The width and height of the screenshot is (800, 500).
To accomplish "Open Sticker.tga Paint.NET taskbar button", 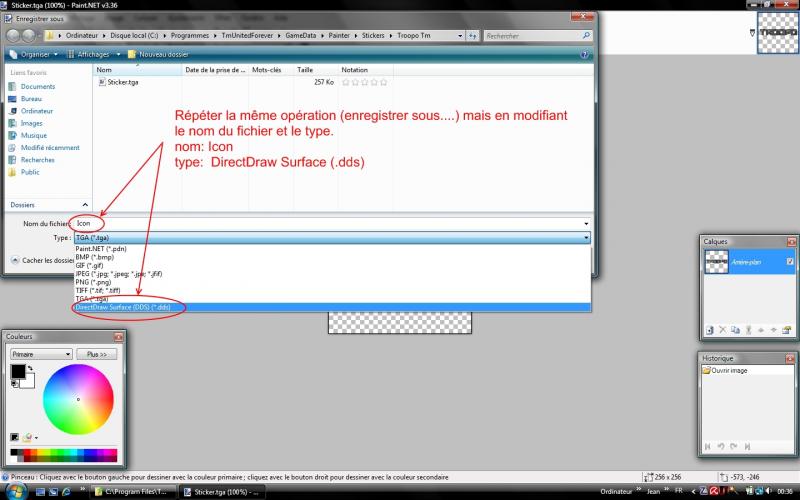I will [x=222, y=492].
